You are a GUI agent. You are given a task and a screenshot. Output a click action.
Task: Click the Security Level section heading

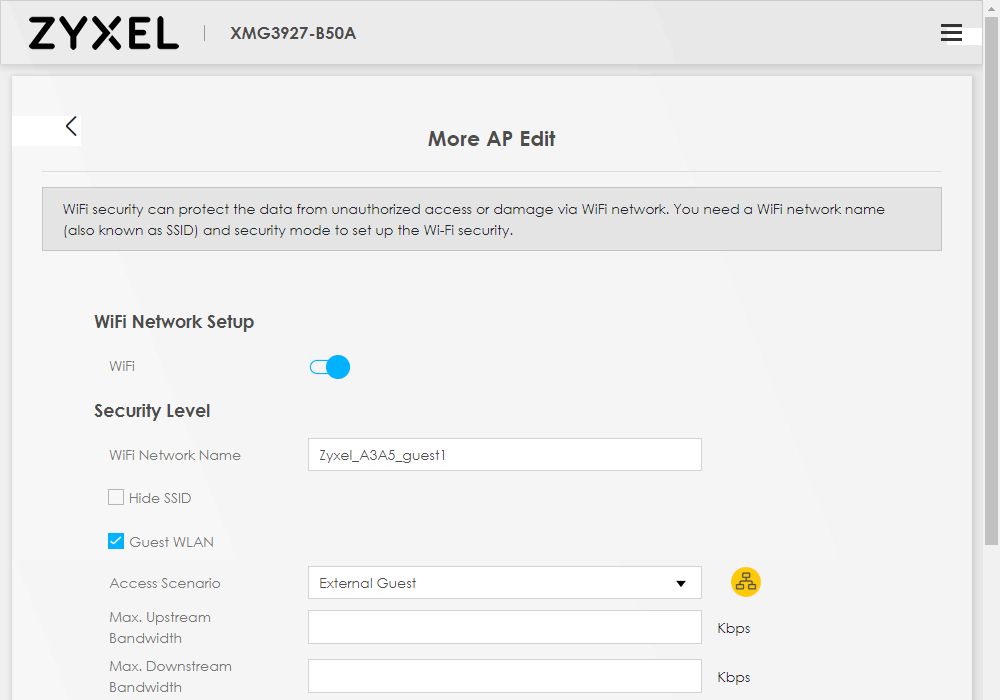pyautogui.click(x=152, y=411)
